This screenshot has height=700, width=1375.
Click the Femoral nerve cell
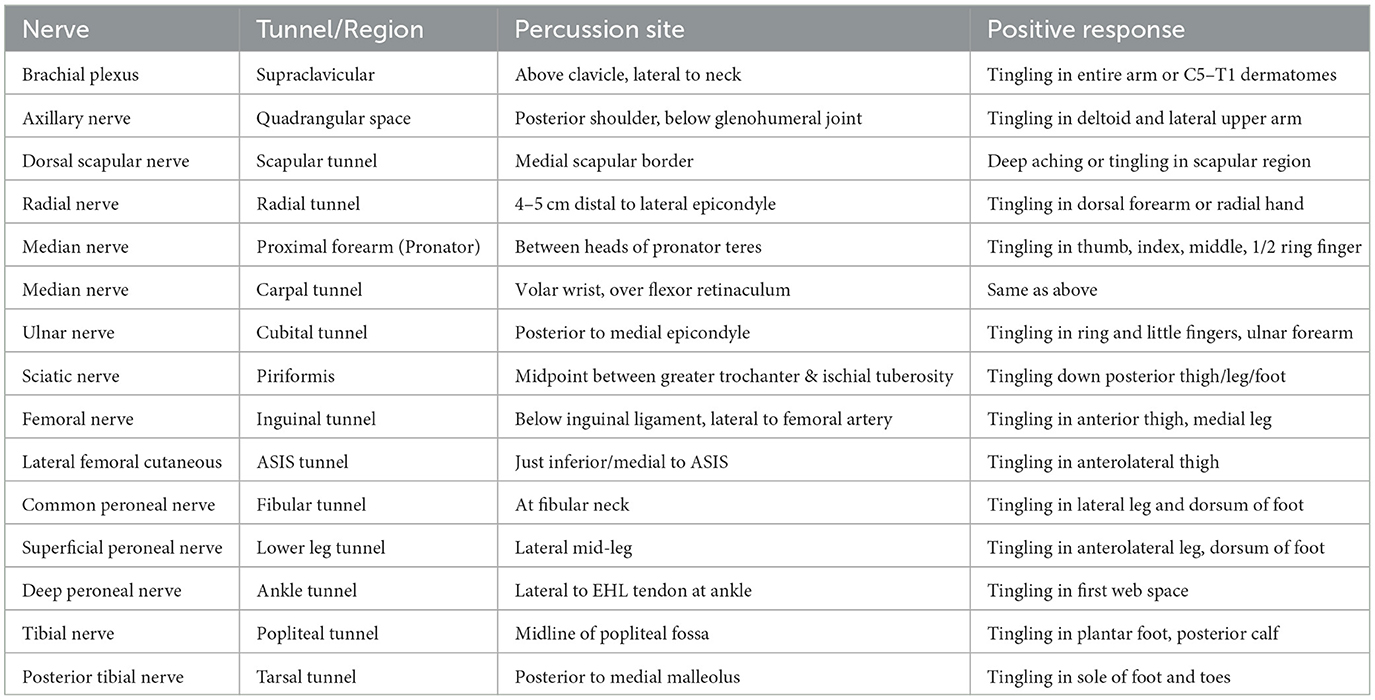[76, 419]
